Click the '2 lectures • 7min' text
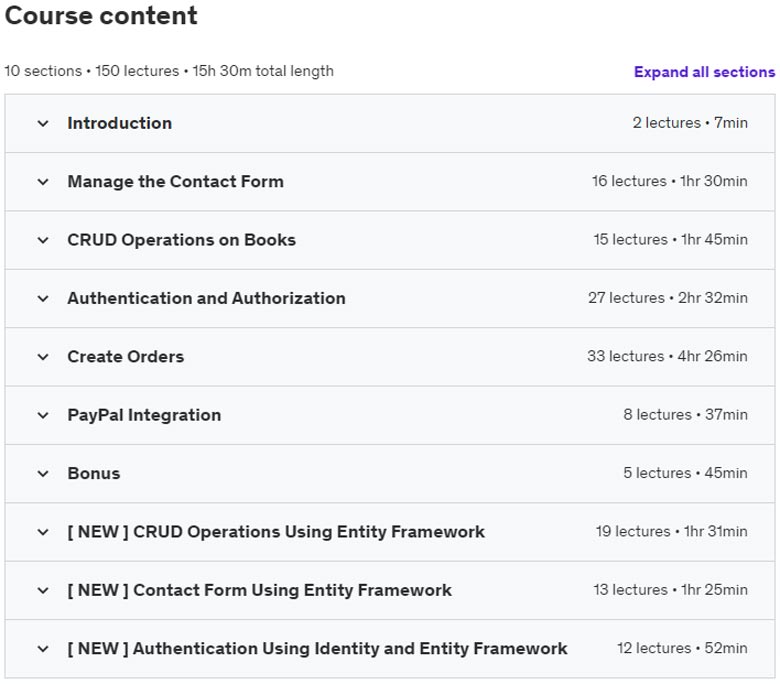The image size is (780, 684). [x=690, y=123]
